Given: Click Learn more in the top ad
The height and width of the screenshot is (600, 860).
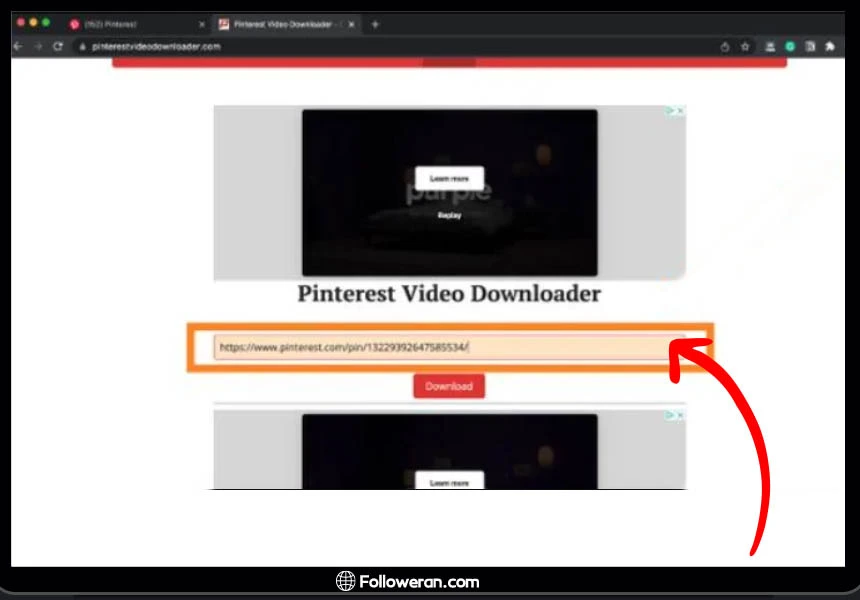Looking at the screenshot, I should pyautogui.click(x=449, y=178).
